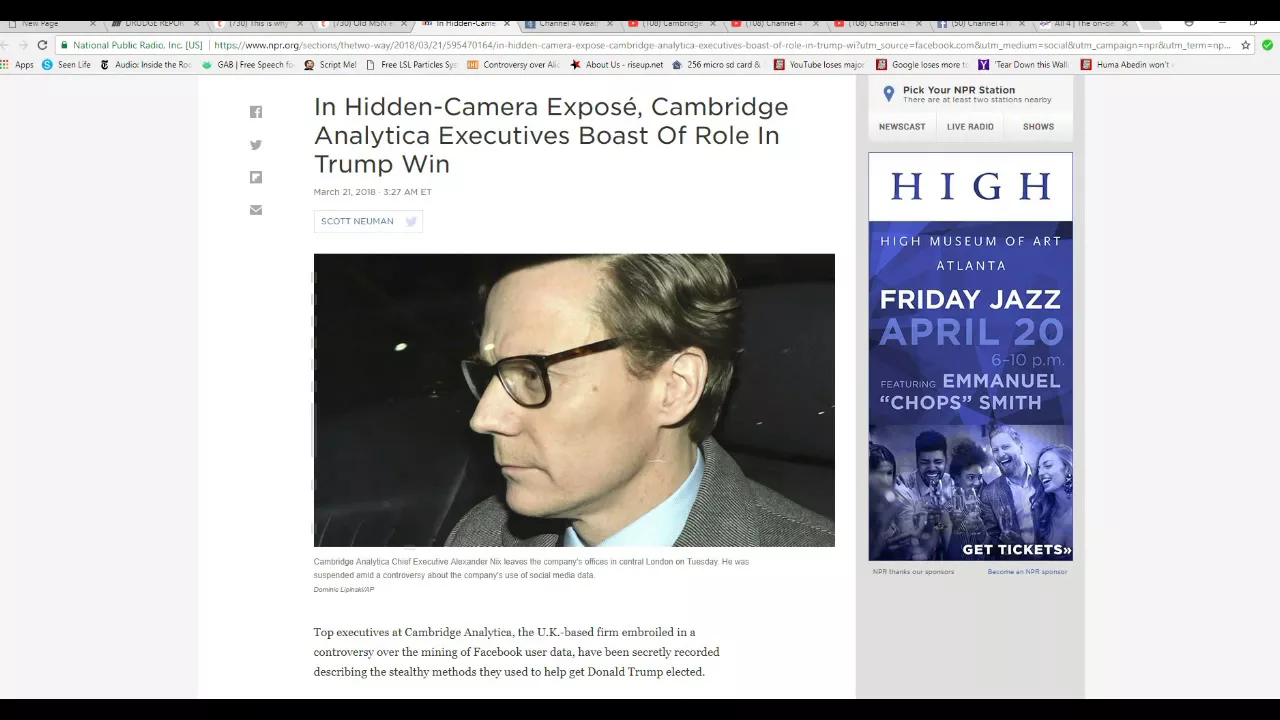
Task: Open the Huma Abedin won't bookmark
Action: pos(1126,65)
